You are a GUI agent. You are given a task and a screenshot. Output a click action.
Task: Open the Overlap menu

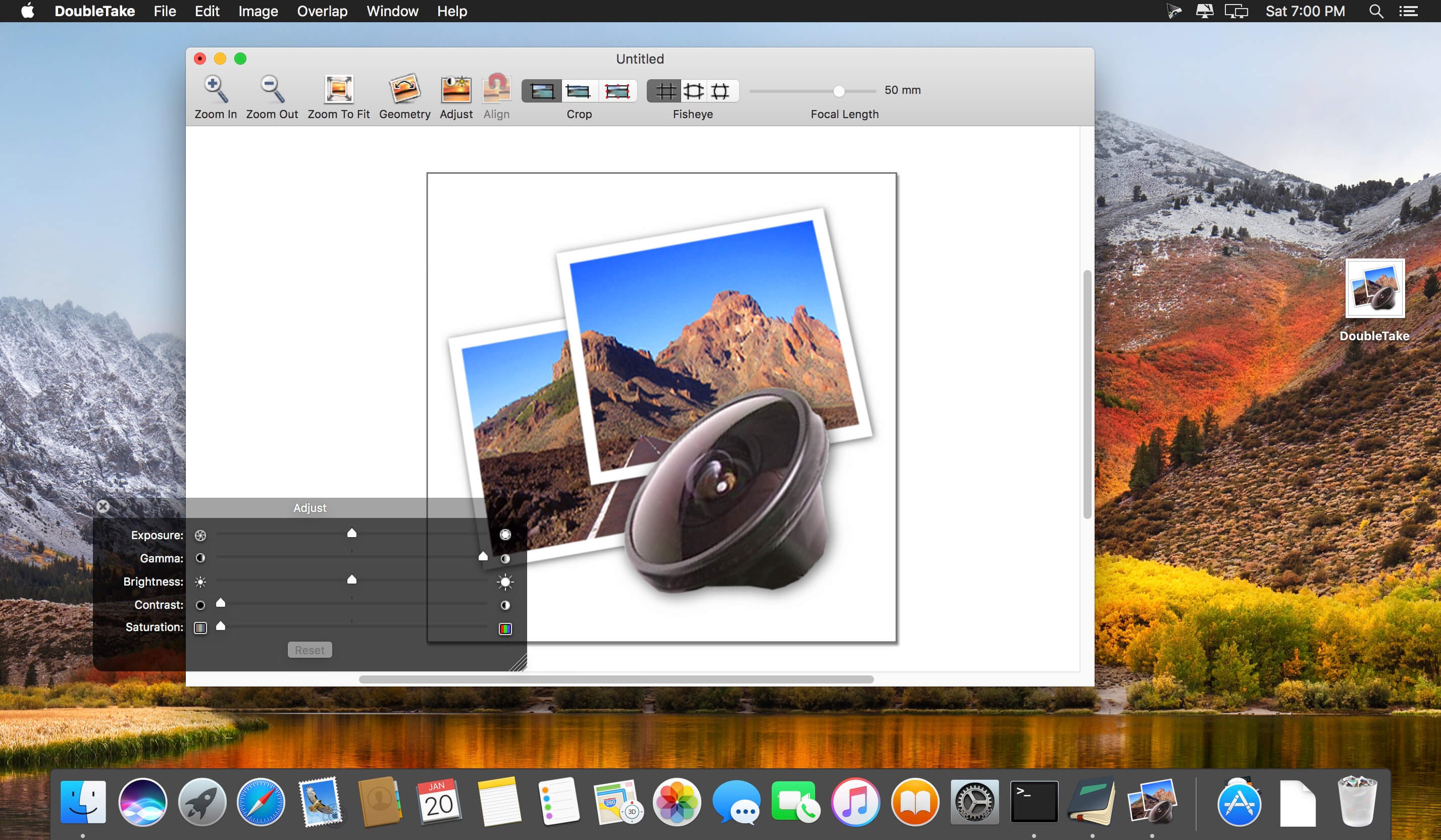click(x=322, y=11)
